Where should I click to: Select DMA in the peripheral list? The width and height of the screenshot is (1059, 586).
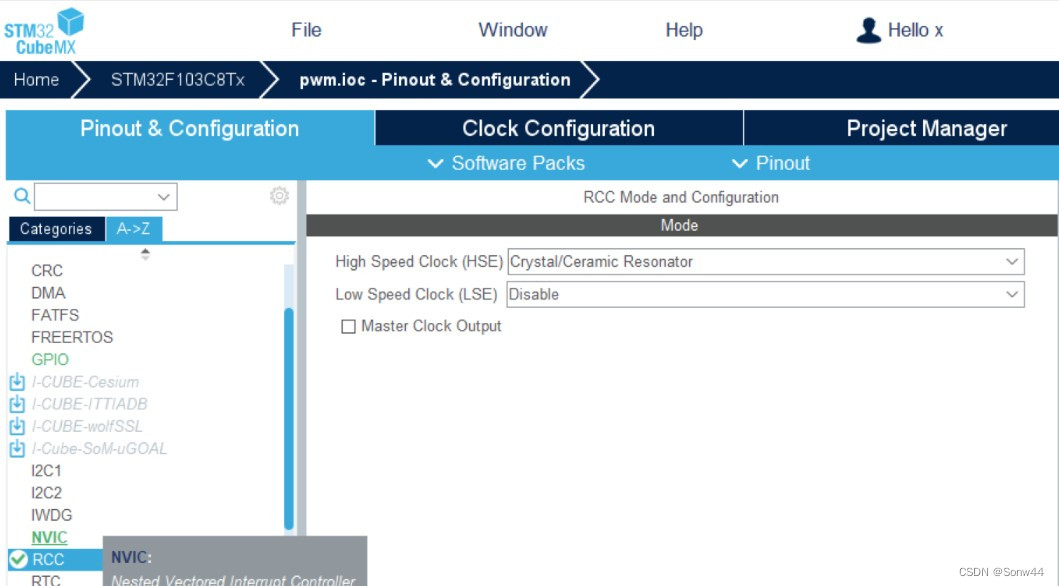pos(48,293)
